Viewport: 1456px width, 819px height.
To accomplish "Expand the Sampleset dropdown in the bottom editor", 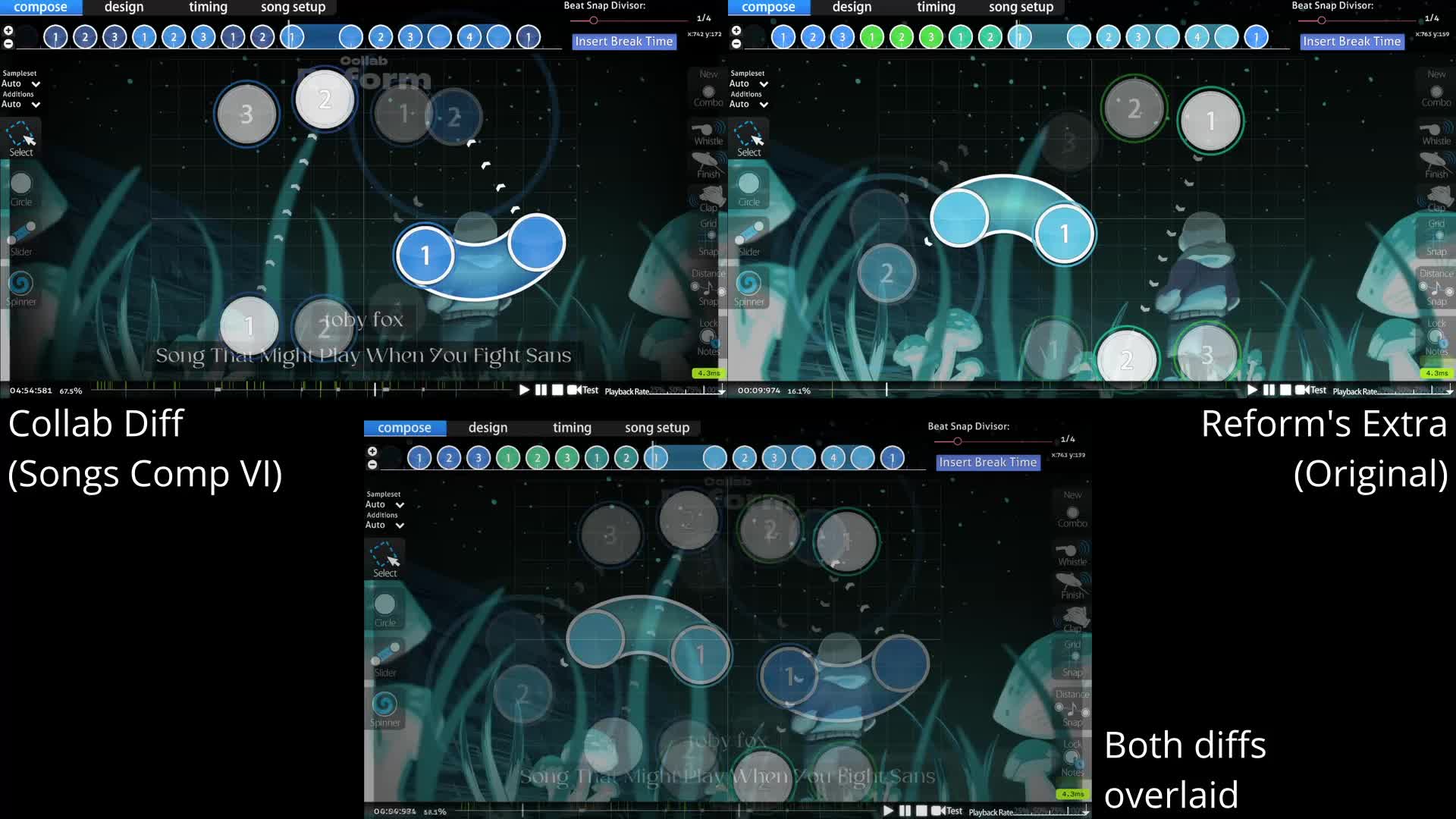I will tap(385, 504).
